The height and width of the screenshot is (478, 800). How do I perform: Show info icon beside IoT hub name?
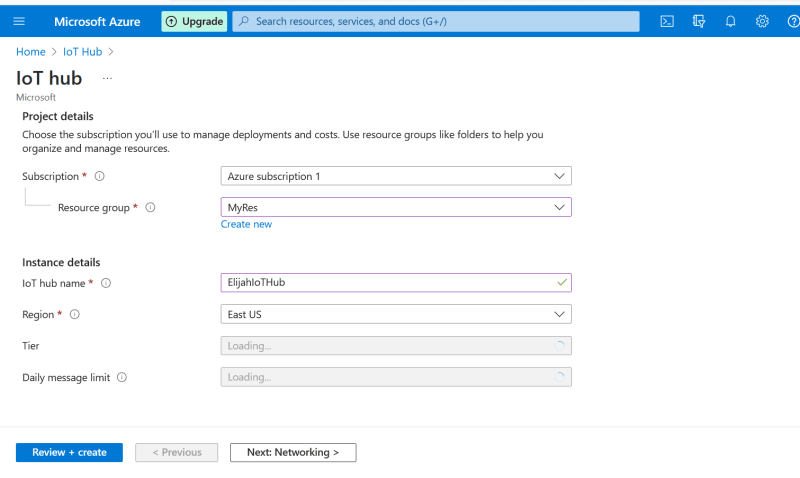(x=106, y=283)
